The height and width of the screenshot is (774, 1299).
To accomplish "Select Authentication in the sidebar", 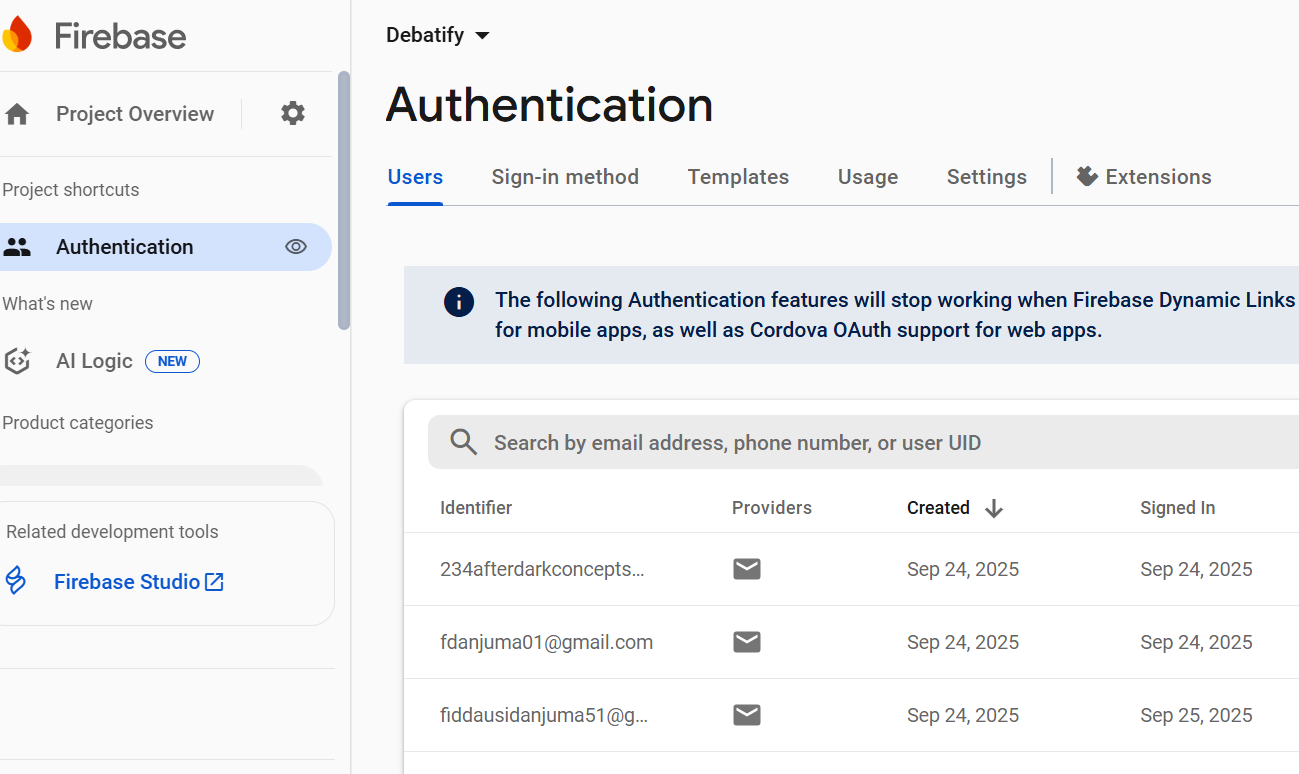I will click(x=124, y=247).
